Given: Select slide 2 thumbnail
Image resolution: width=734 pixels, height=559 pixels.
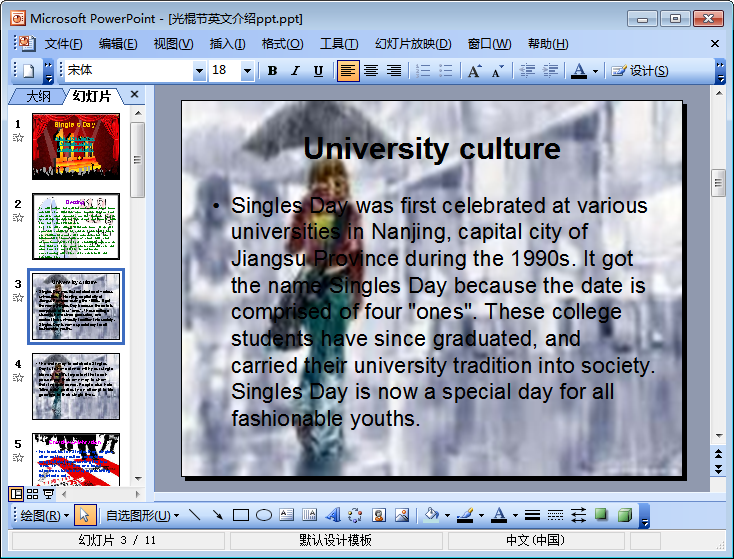Looking at the screenshot, I should pos(76,227).
